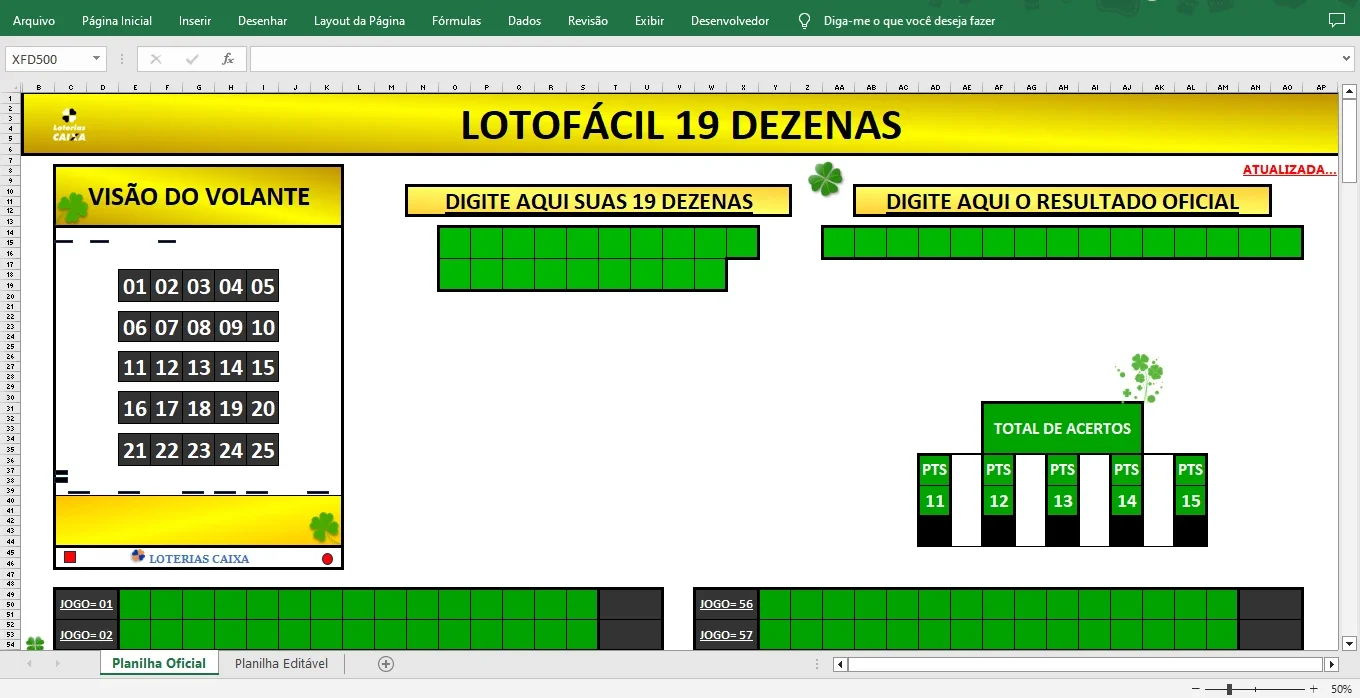Click the select-all corner of the sheet
The image size is (1360, 698).
click(11, 87)
